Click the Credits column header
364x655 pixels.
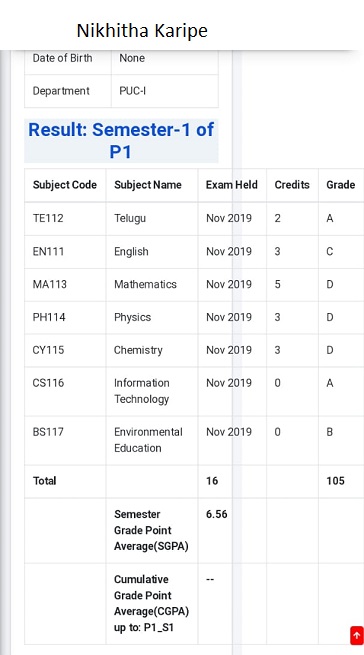click(x=292, y=185)
